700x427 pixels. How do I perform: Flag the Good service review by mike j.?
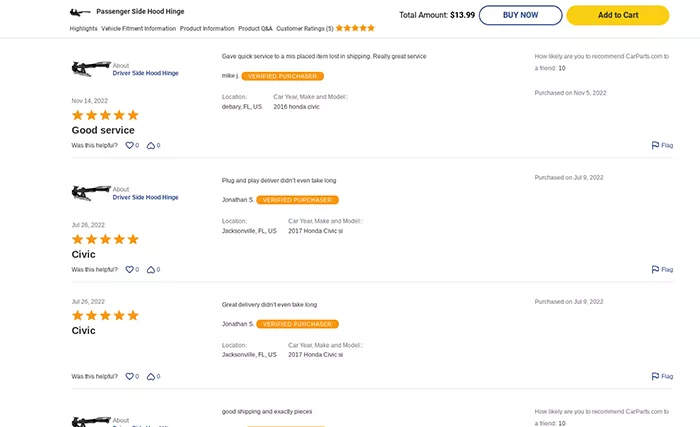click(662, 145)
